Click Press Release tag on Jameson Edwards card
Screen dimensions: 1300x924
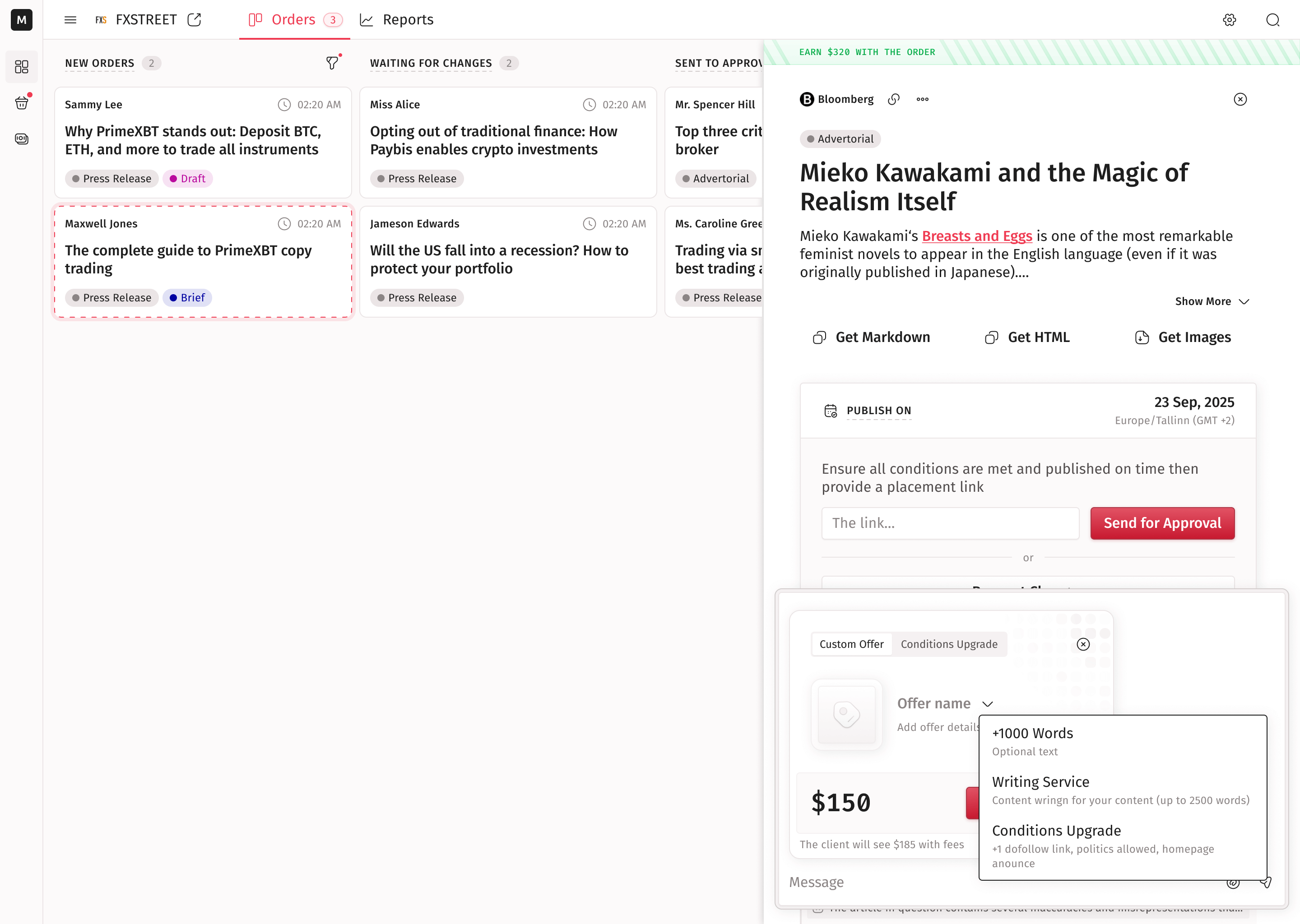pos(417,298)
